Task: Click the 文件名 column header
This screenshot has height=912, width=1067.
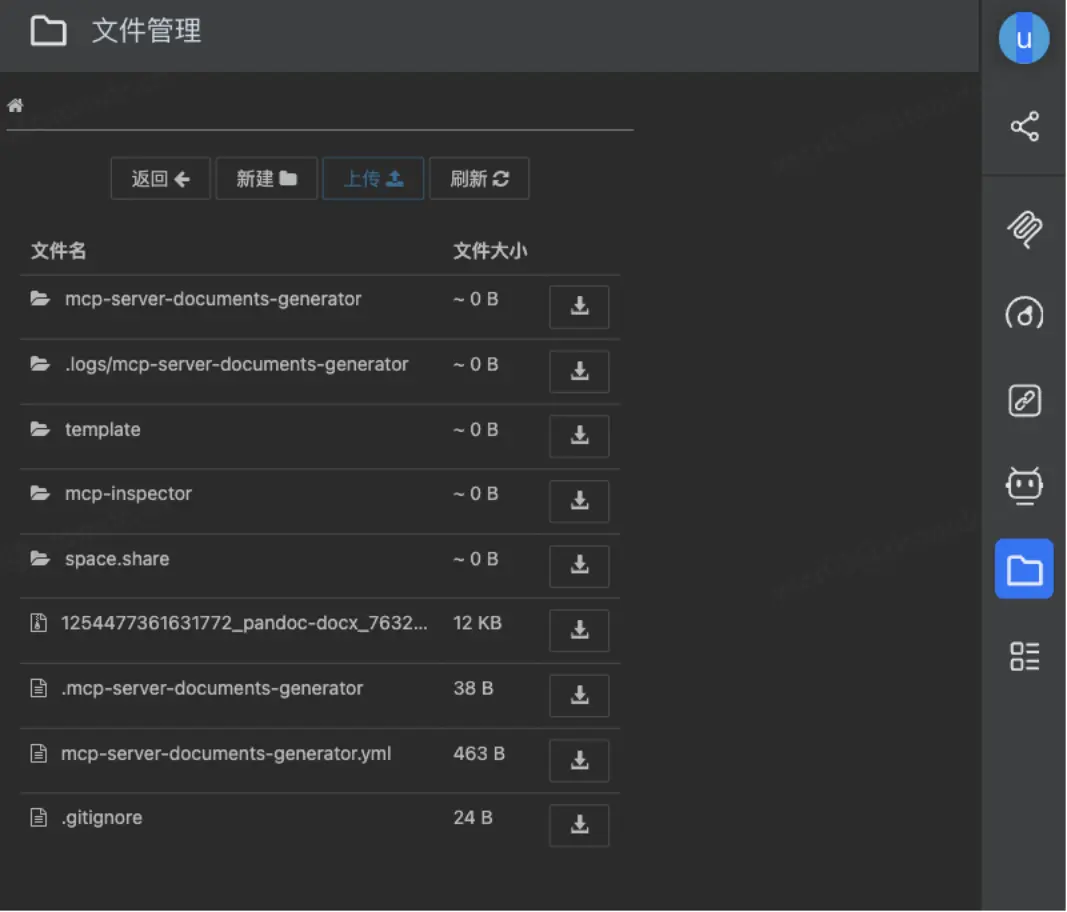Action: 59,250
